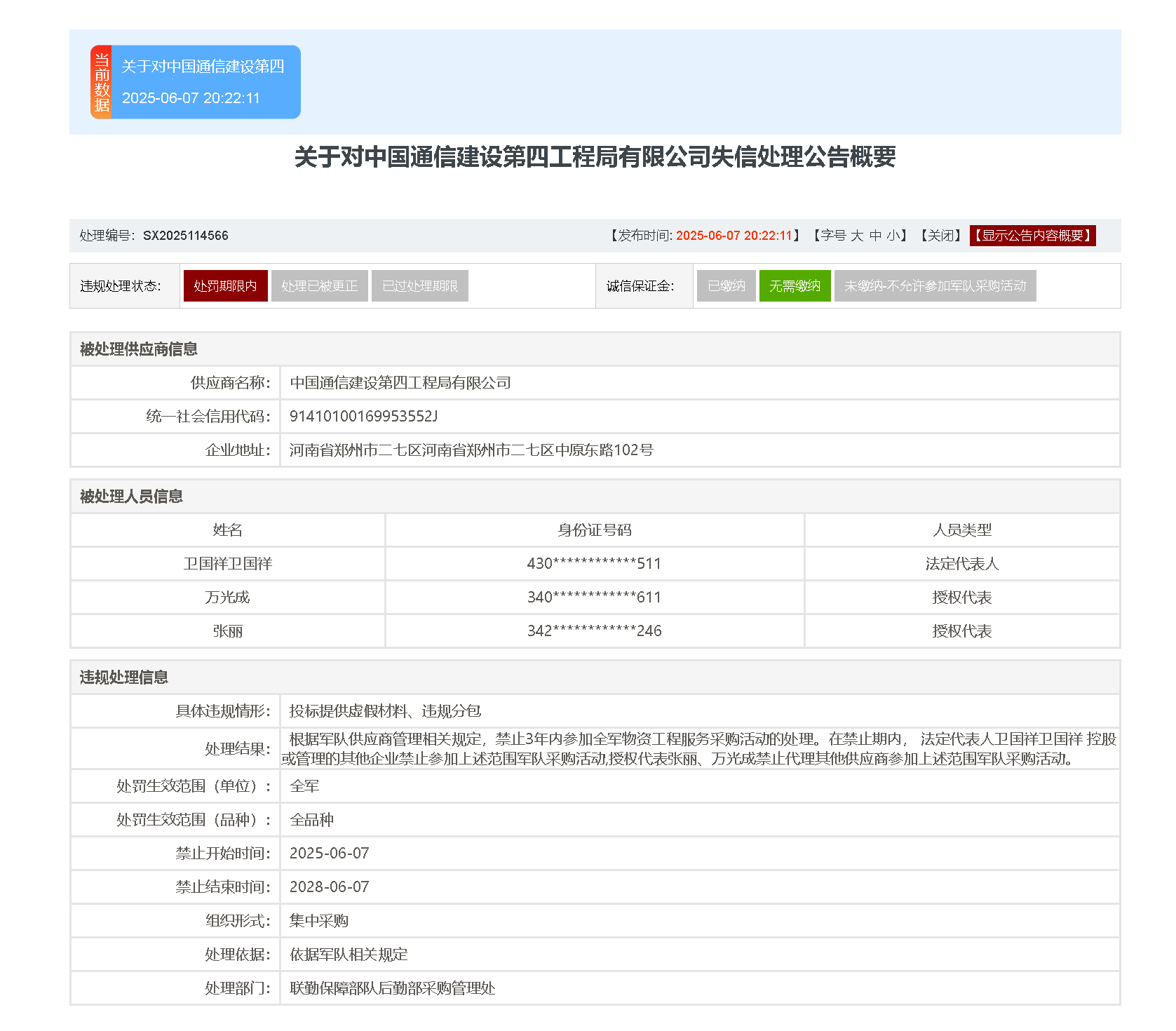The image size is (1176, 1031).
Task: Open the current data card 关于对中国通信建设第四
Action: [x=196, y=82]
